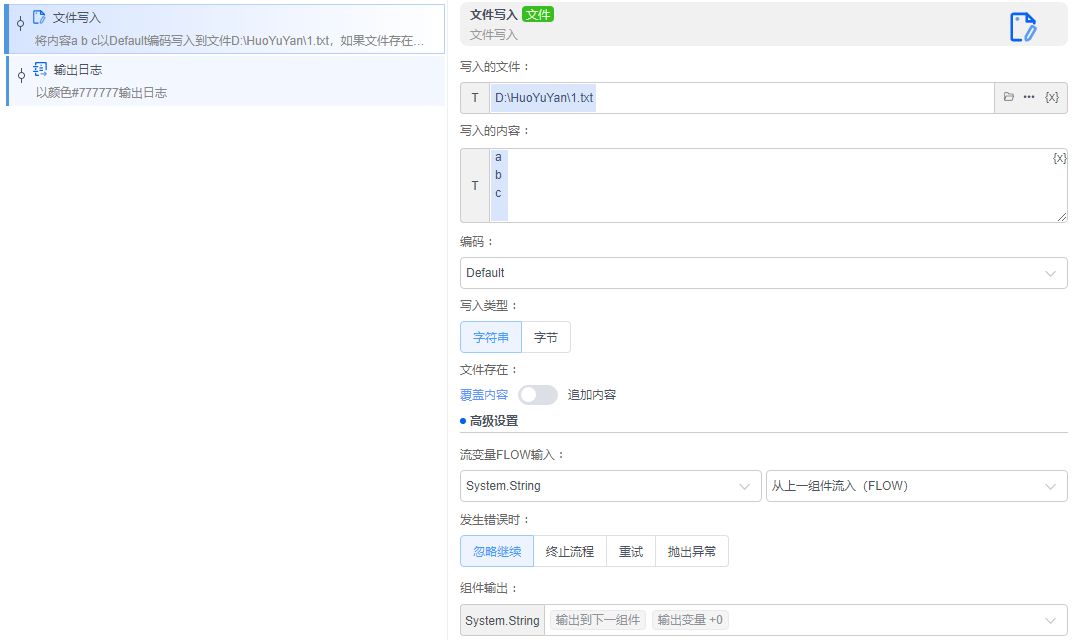Open the Default encoding dropdown

tap(763, 273)
